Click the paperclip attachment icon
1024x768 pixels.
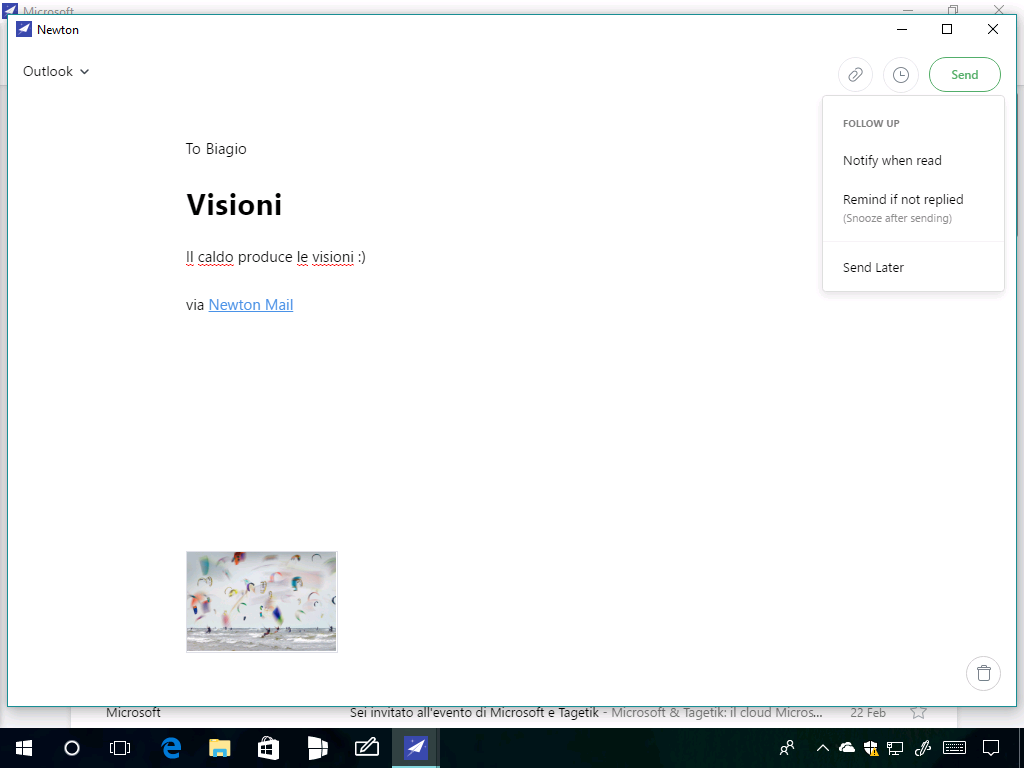[855, 74]
